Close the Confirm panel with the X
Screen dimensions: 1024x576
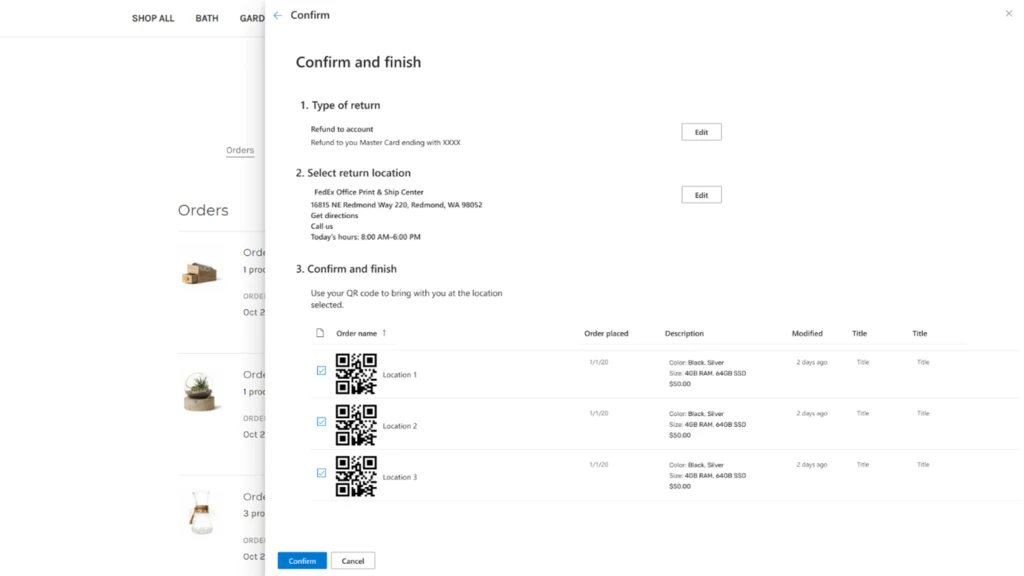point(1008,13)
